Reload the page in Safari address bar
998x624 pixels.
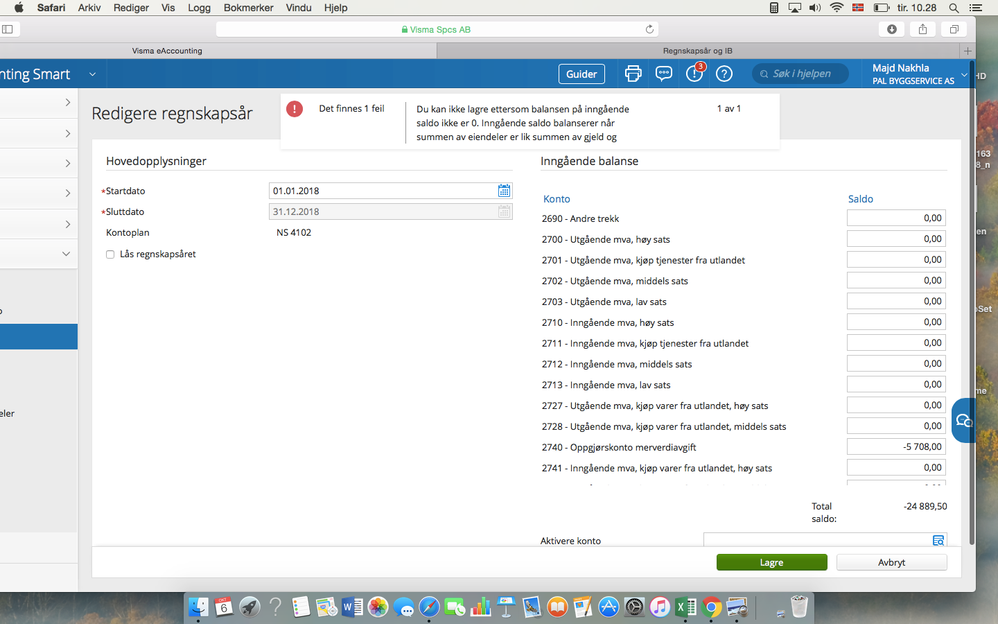649,29
